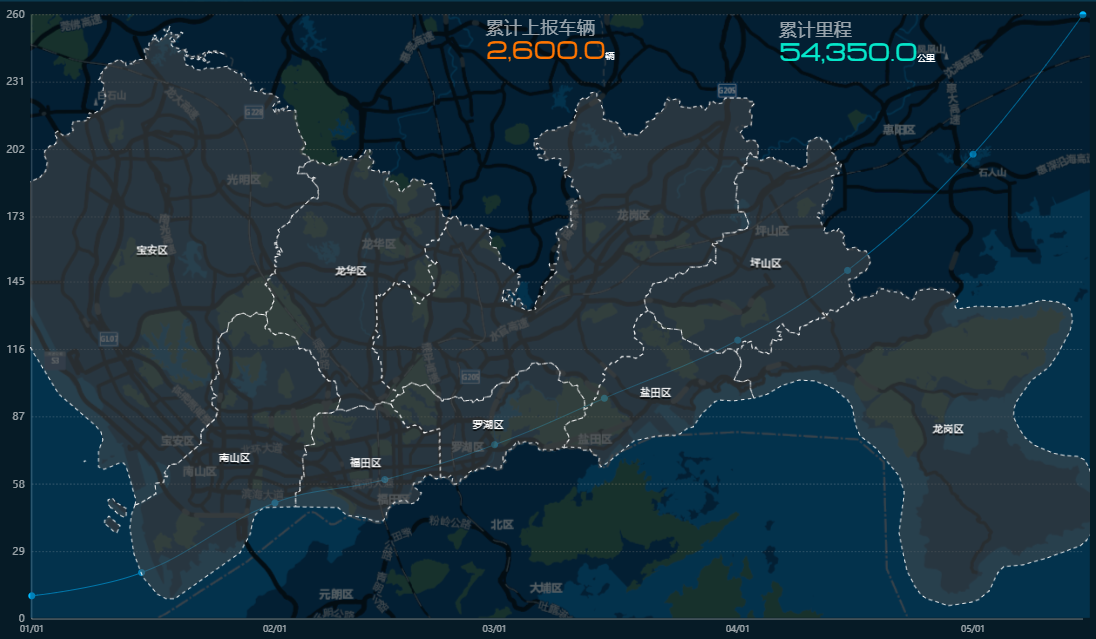The width and height of the screenshot is (1096, 639).
Task: Select the white 福田区 district label
Action: click(365, 463)
